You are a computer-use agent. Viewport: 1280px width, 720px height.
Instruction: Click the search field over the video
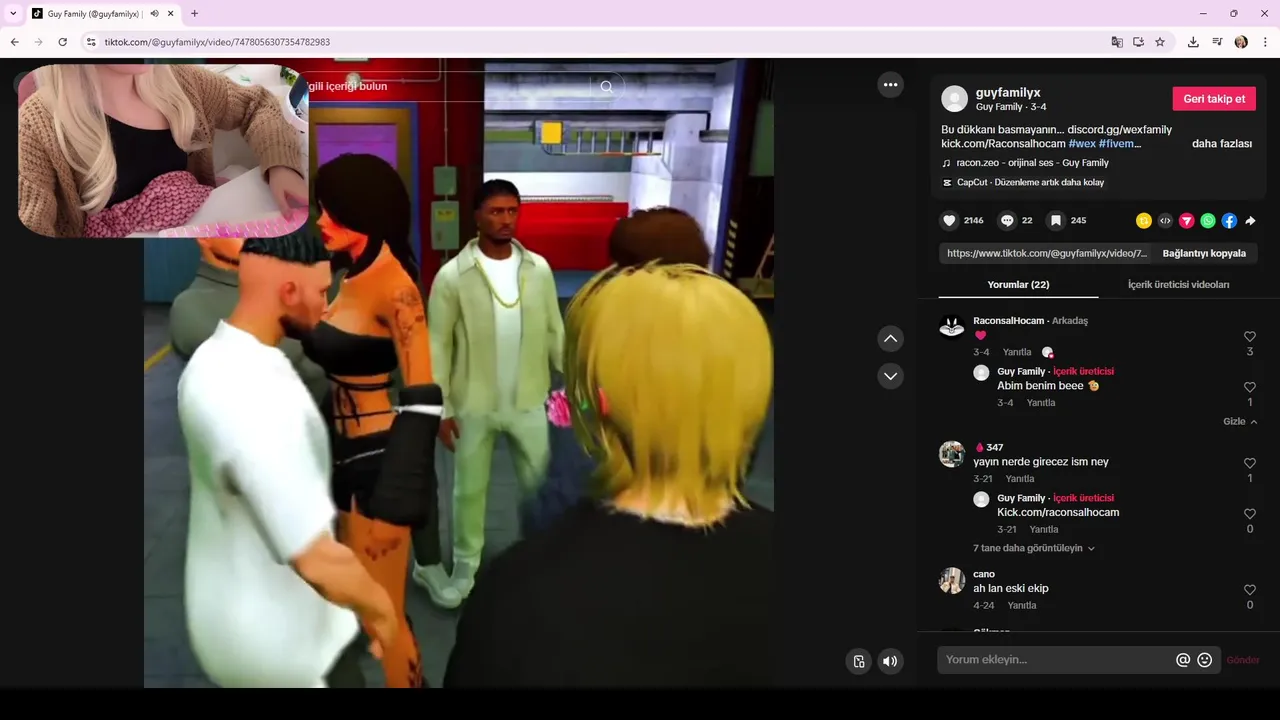coord(448,87)
